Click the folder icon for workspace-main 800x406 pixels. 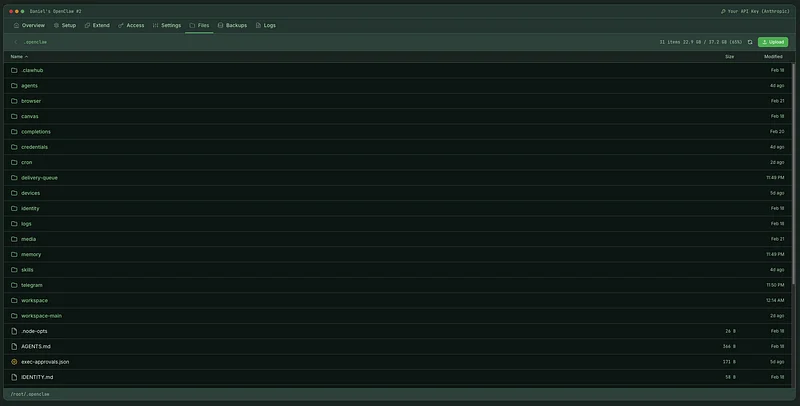(14, 316)
